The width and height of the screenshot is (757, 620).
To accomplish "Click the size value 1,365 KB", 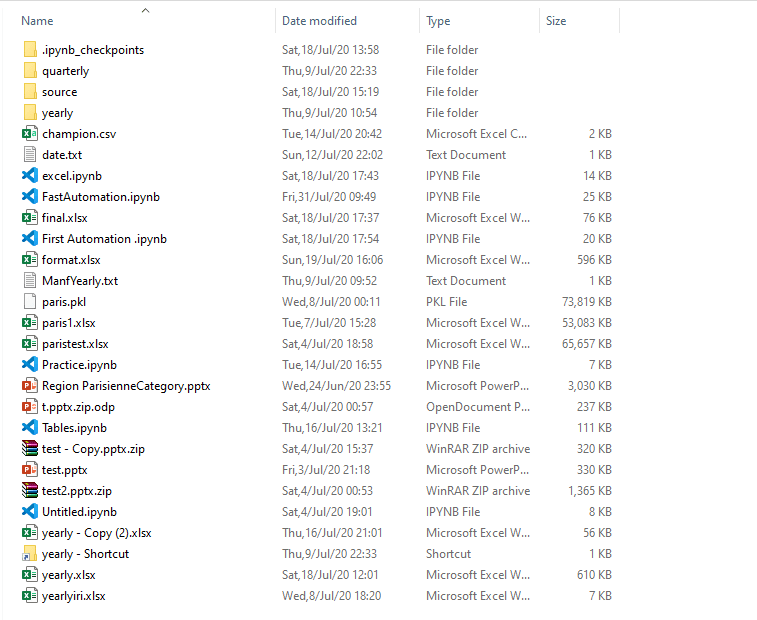I will [589, 491].
